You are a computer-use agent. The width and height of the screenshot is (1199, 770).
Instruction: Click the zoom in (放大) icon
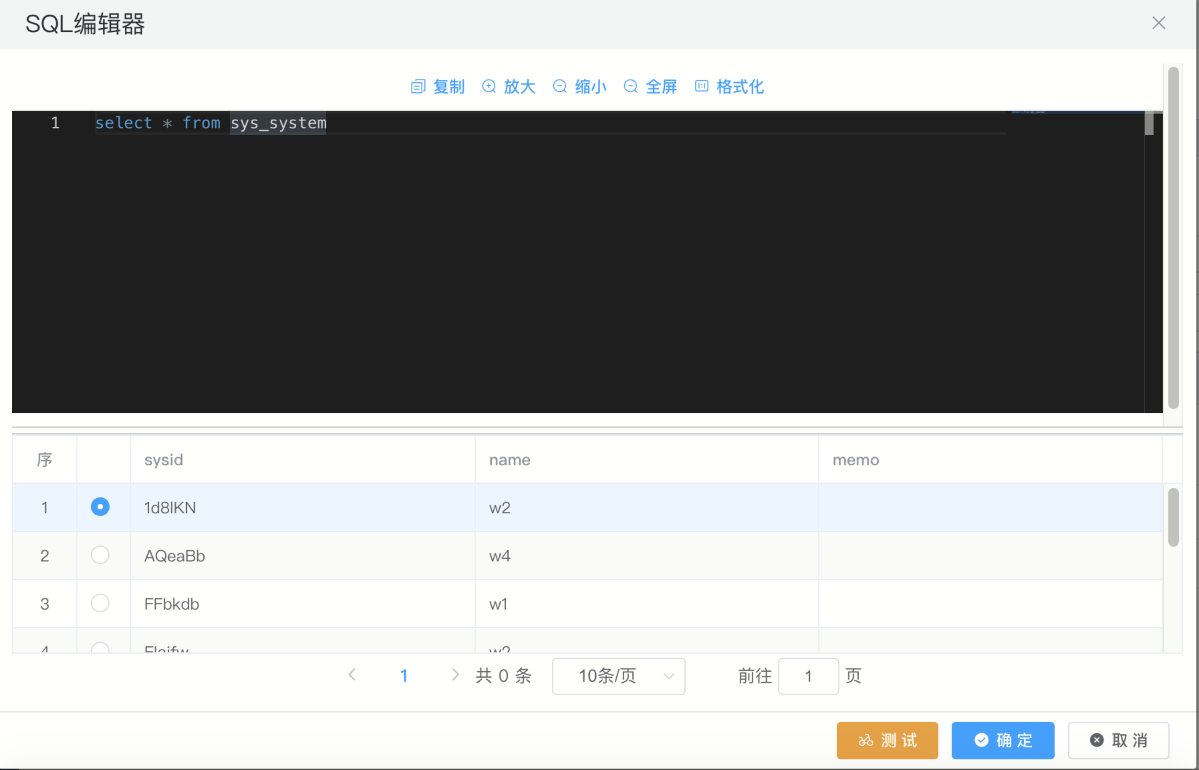tap(489, 87)
